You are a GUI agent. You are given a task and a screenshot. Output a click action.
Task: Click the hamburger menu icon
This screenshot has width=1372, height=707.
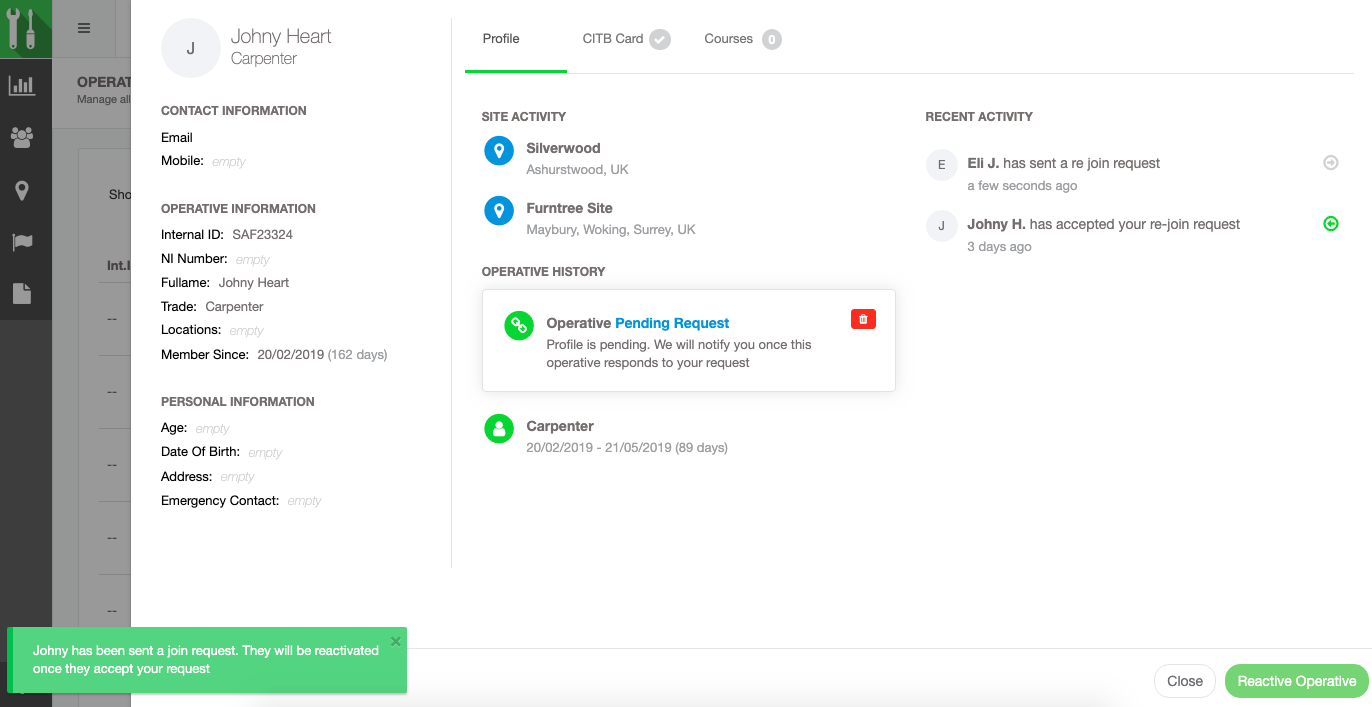[x=84, y=28]
